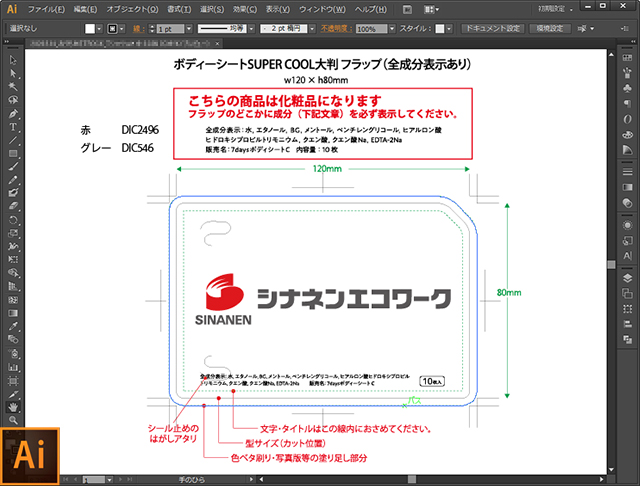Open the Color palette panel icon
640x486 pixels.
[627, 134]
